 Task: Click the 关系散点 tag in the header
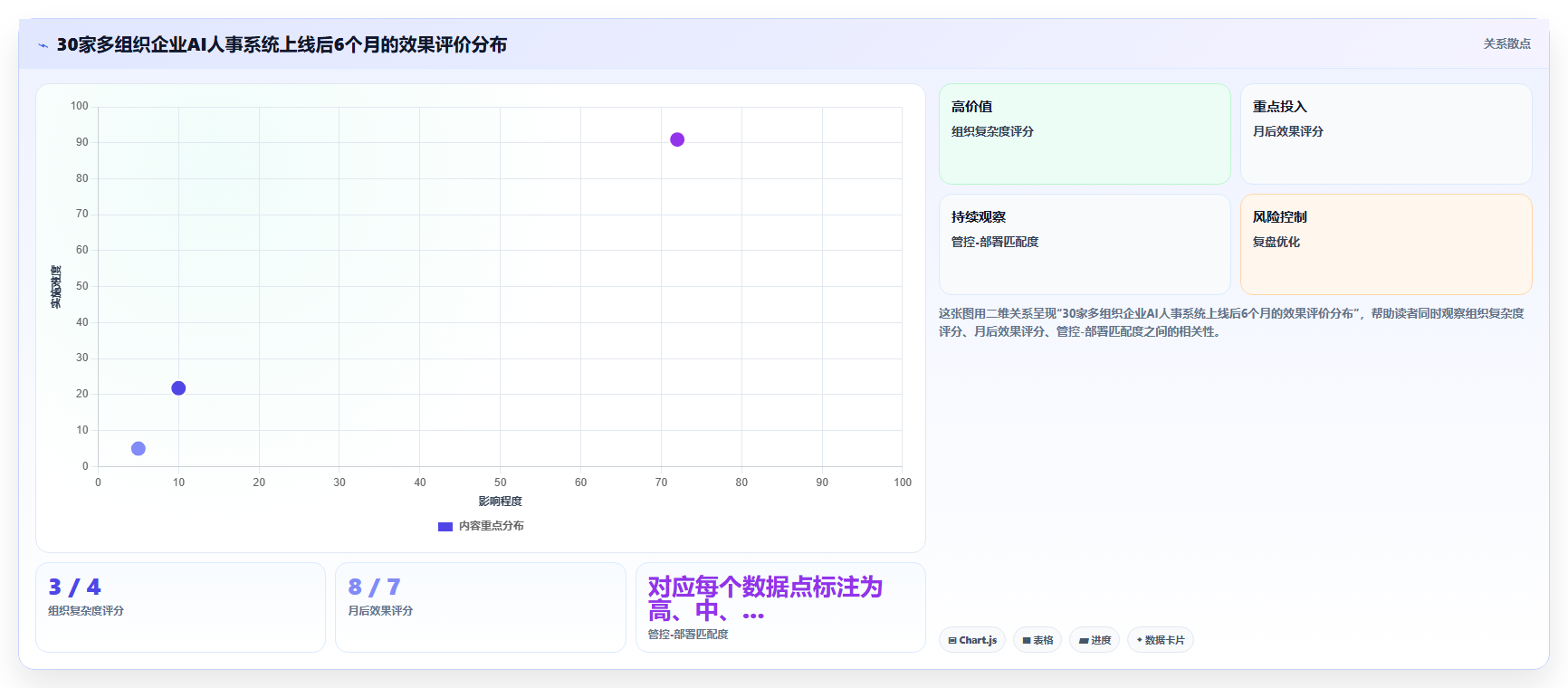tap(1506, 43)
